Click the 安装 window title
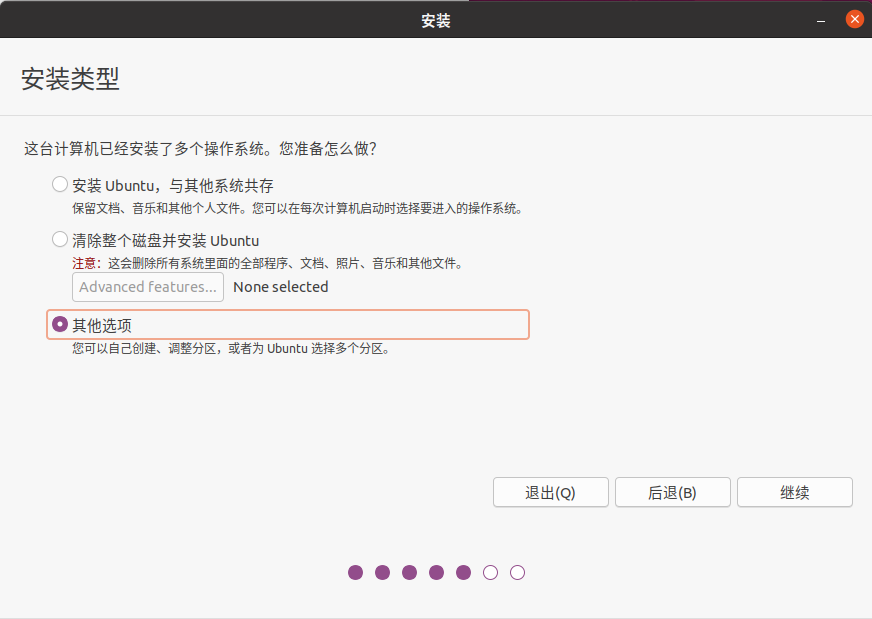 point(435,21)
